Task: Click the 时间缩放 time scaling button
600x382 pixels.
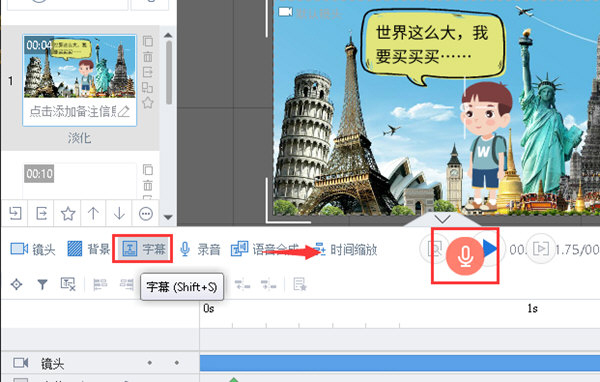Action: point(346,250)
